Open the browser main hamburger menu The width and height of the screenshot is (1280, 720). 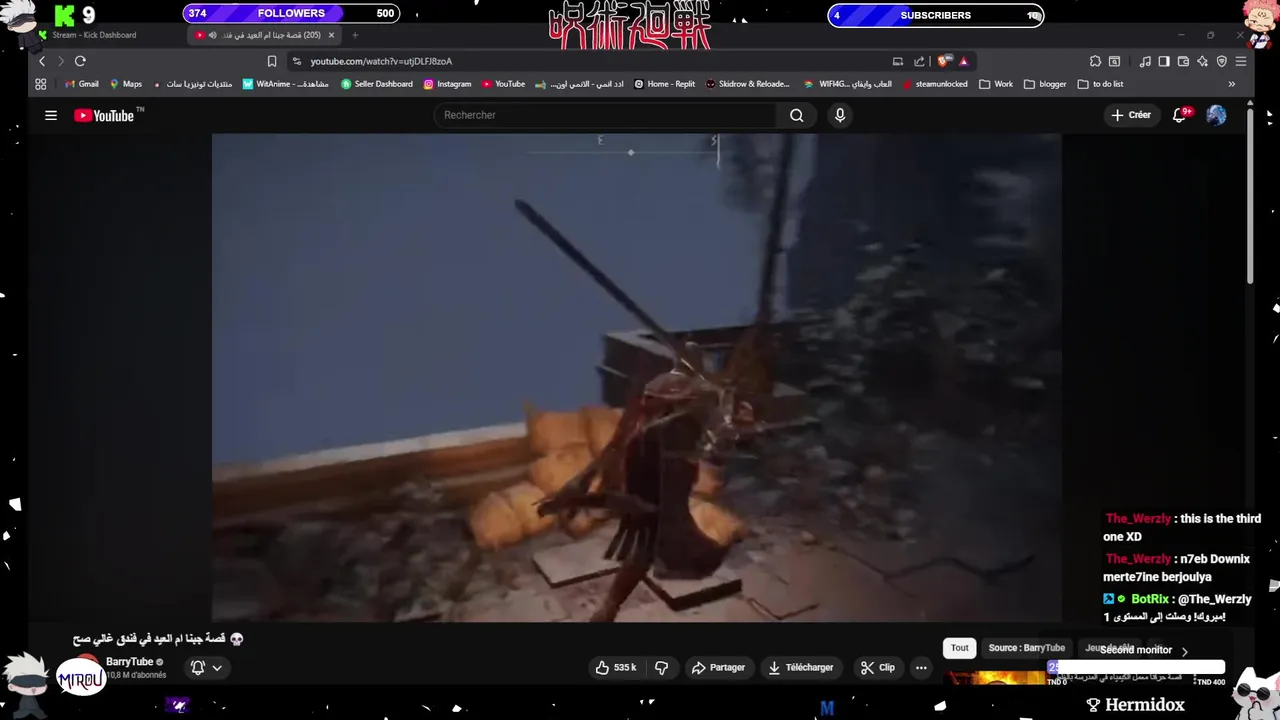pyautogui.click(x=1241, y=61)
